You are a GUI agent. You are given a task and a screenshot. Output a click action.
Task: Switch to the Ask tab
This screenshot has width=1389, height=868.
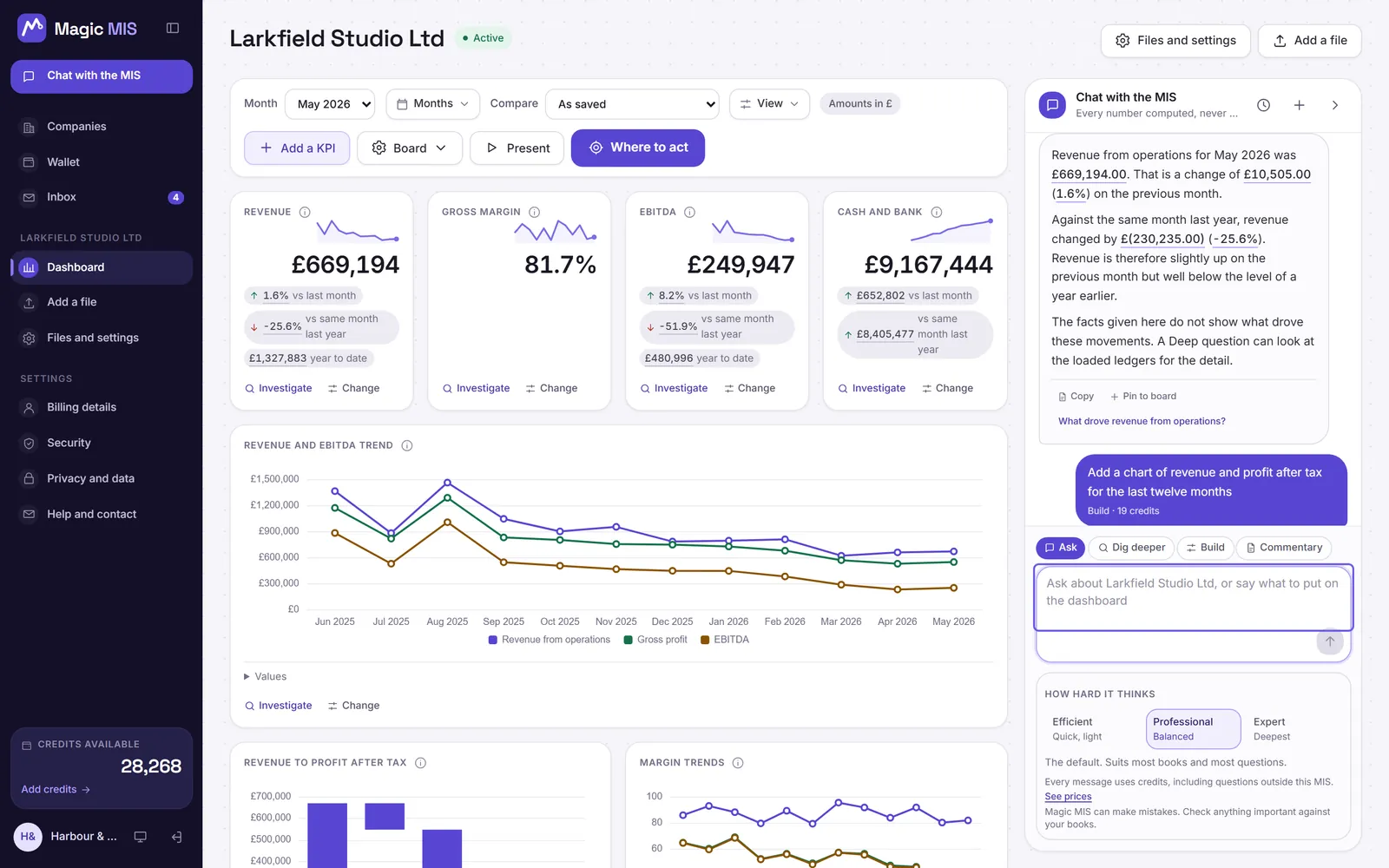coord(1060,548)
